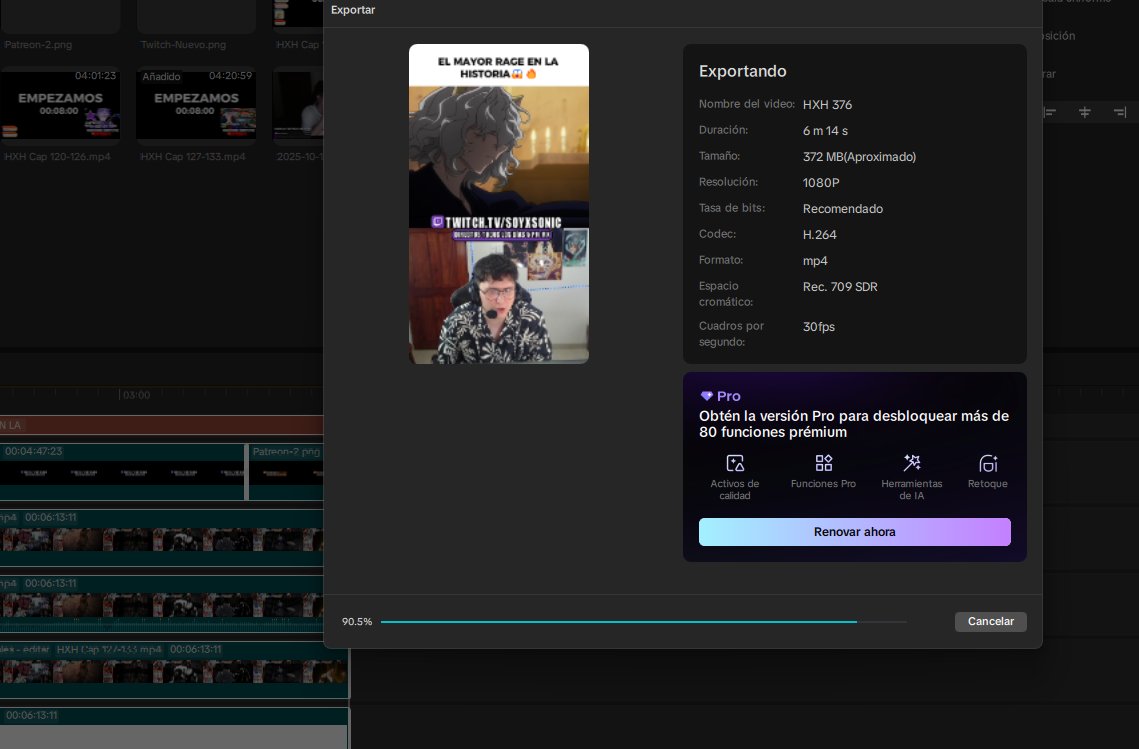Click the align center icon in right panel
Screen dimensions: 1139x749
1085,112
